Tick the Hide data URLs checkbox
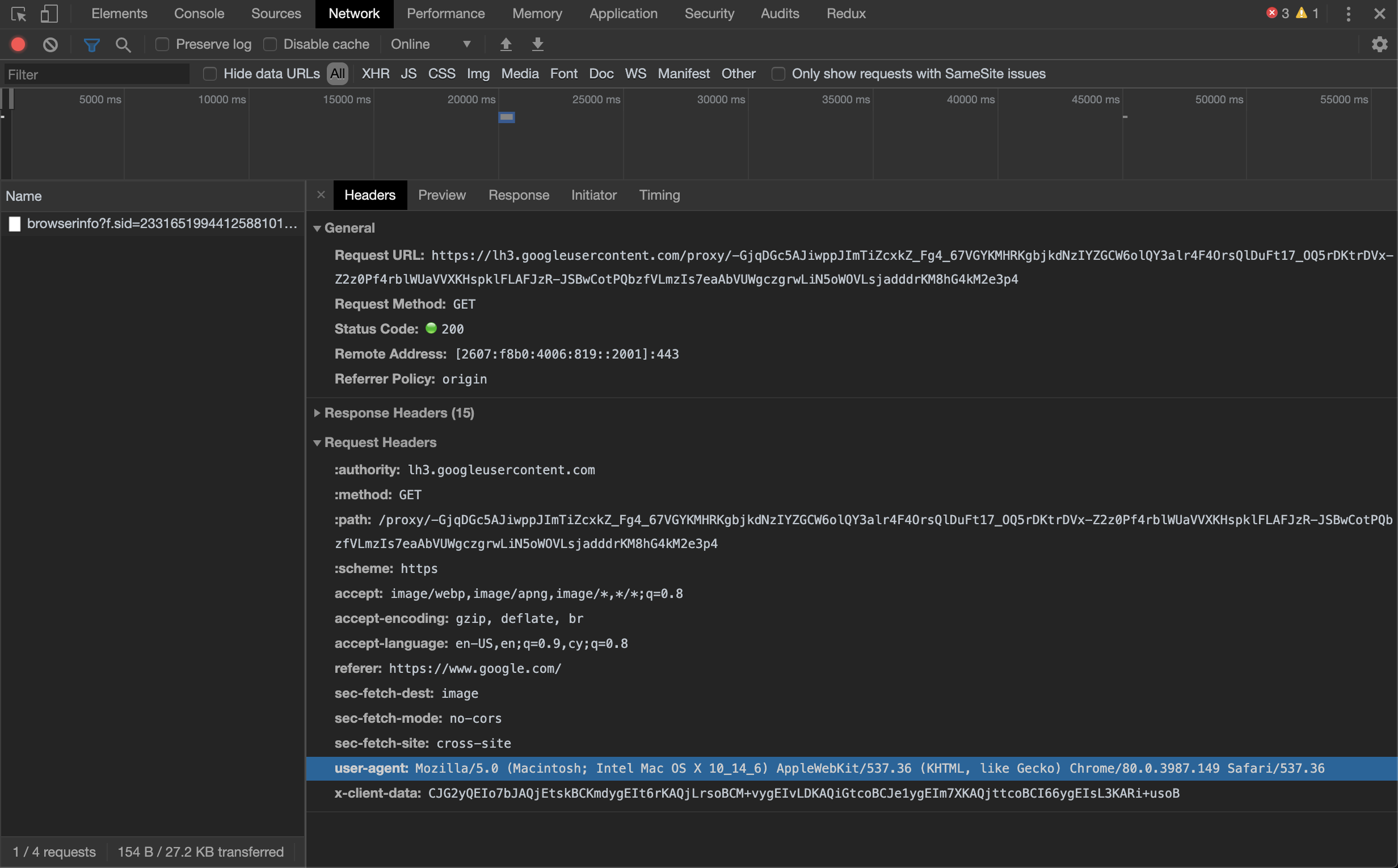This screenshot has width=1398, height=868. pos(209,74)
